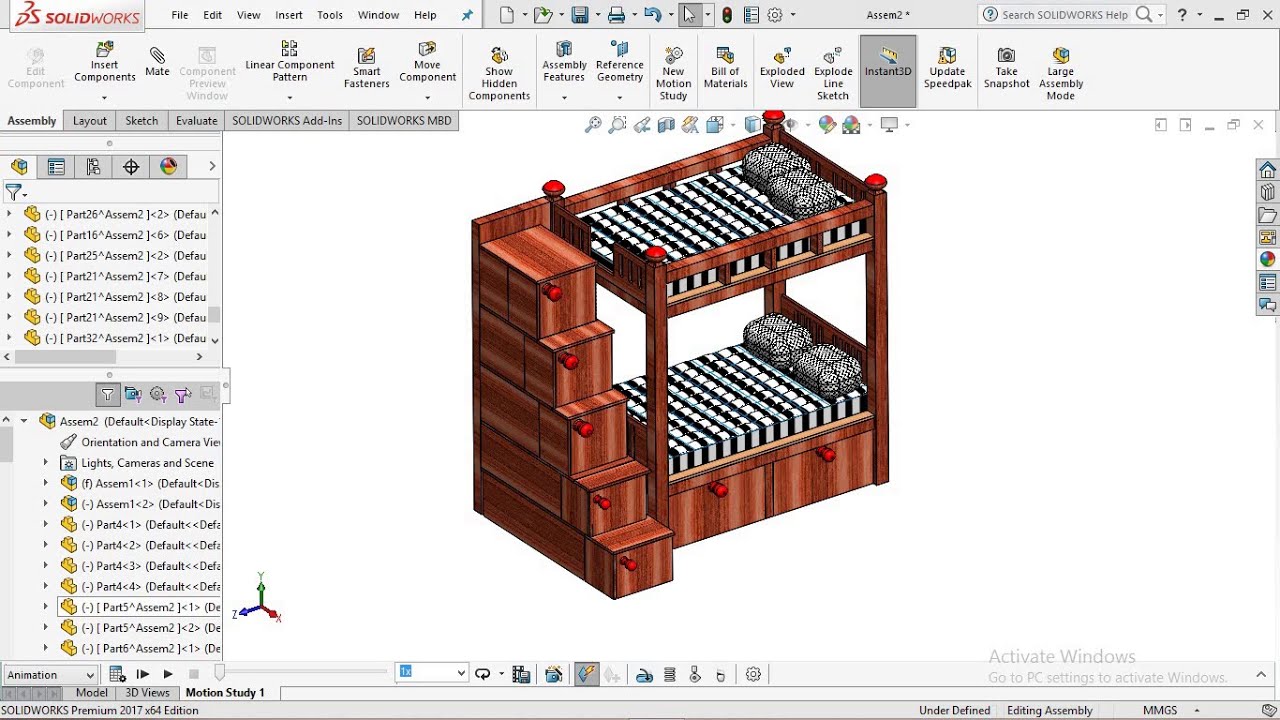The image size is (1280, 720).
Task: Toggle the Filter Driving gear-funnel icon
Action: (x=157, y=395)
